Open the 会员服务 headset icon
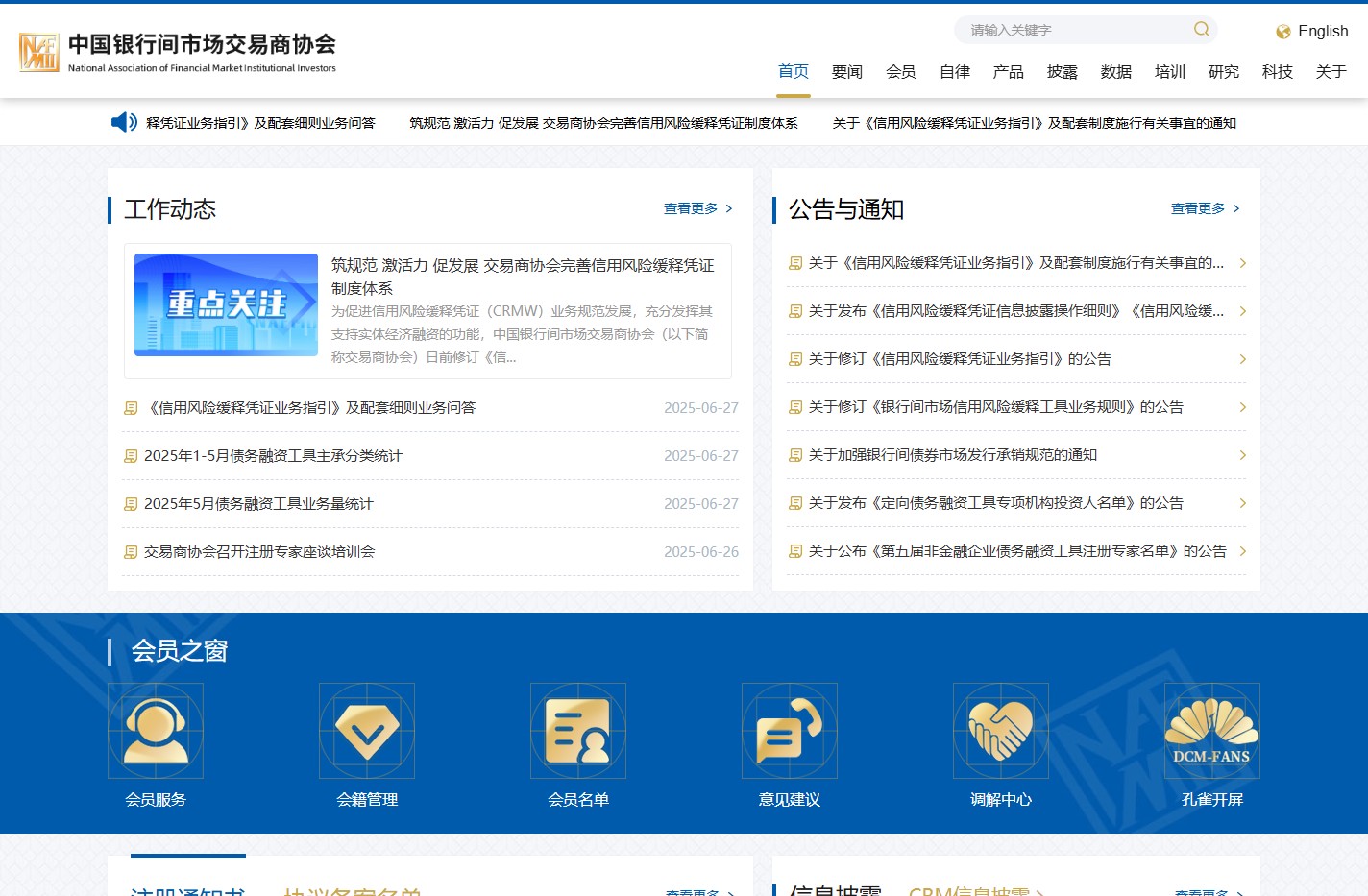 [156, 731]
